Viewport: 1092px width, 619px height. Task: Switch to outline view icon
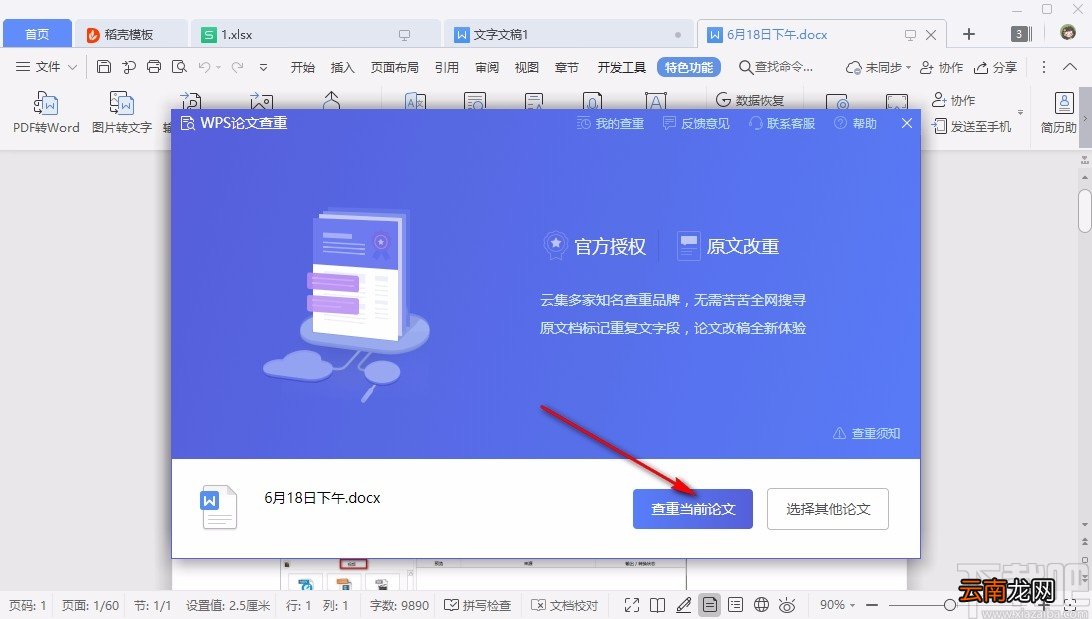tap(735, 605)
